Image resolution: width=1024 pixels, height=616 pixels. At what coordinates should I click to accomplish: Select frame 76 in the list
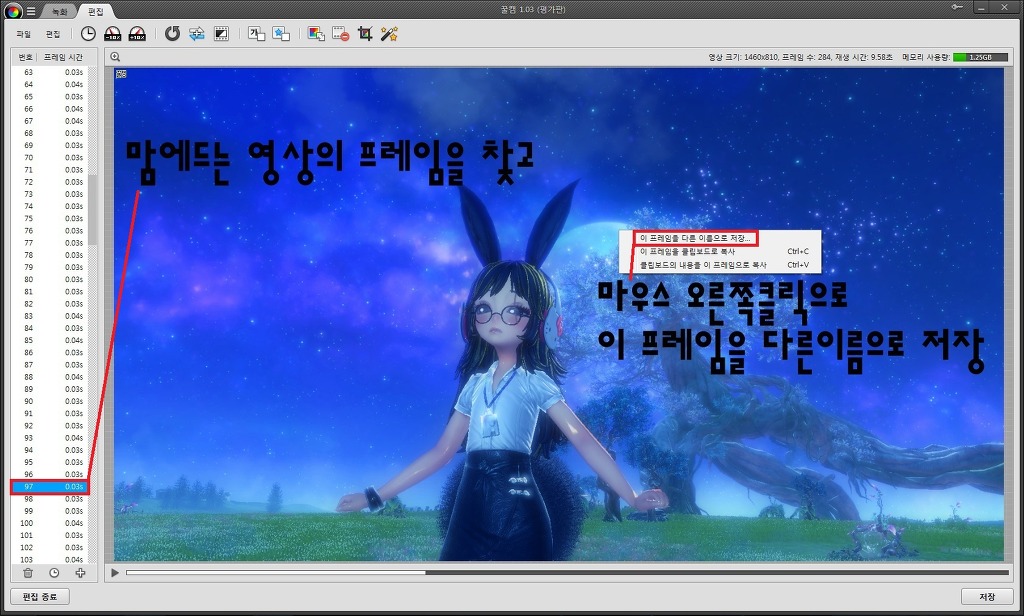50,231
